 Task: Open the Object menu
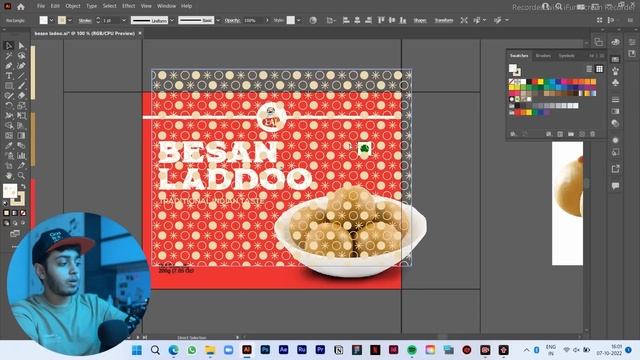(x=73, y=6)
